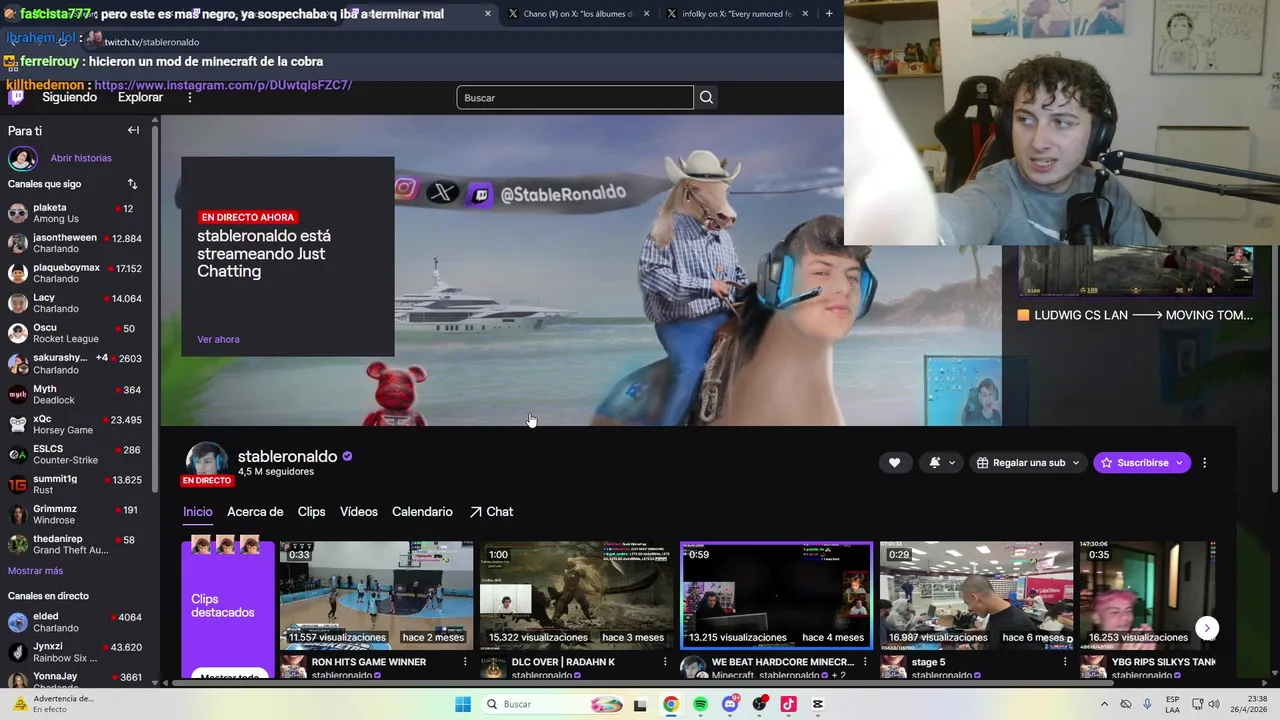Open the Explorar page
The image size is (1280, 720).
140,98
